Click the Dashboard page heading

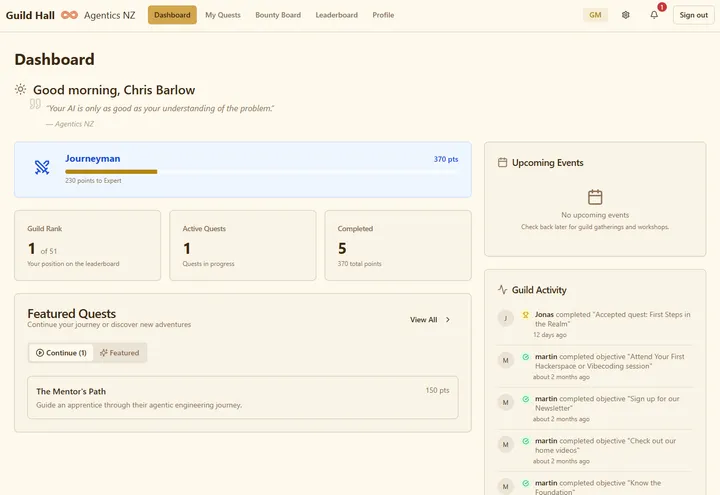(55, 59)
